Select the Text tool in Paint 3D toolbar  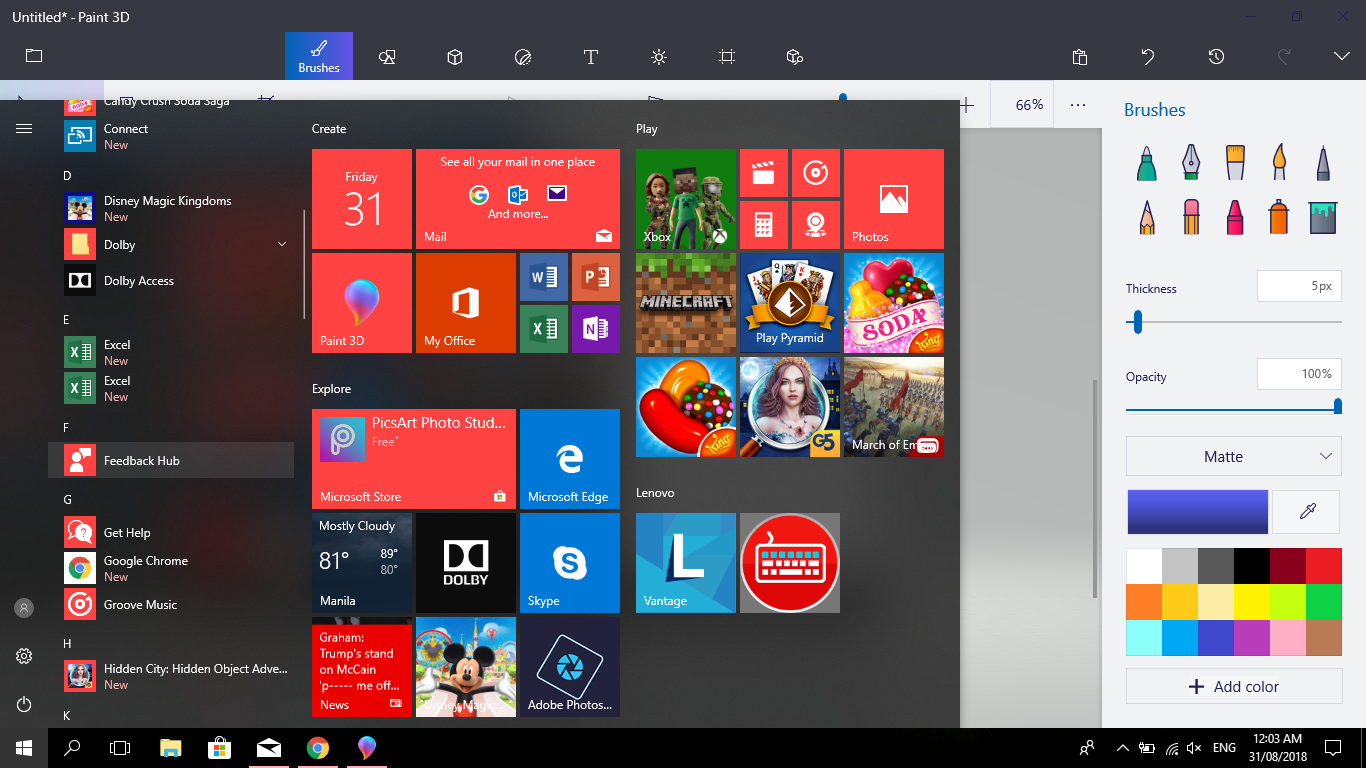[591, 57]
